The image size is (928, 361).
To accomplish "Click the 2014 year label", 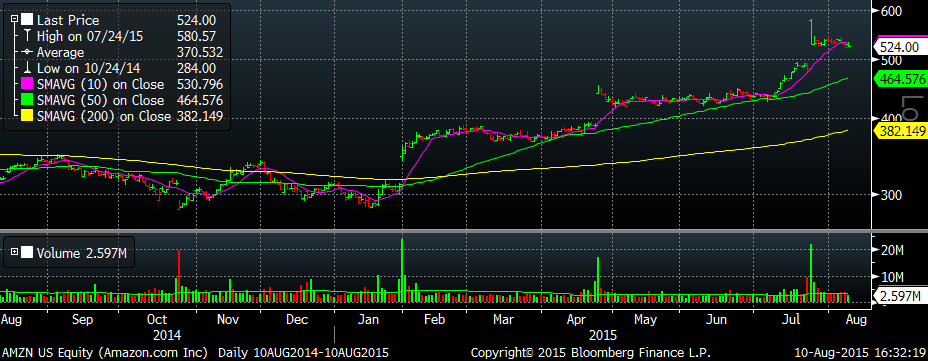I will pyautogui.click(x=166, y=335).
